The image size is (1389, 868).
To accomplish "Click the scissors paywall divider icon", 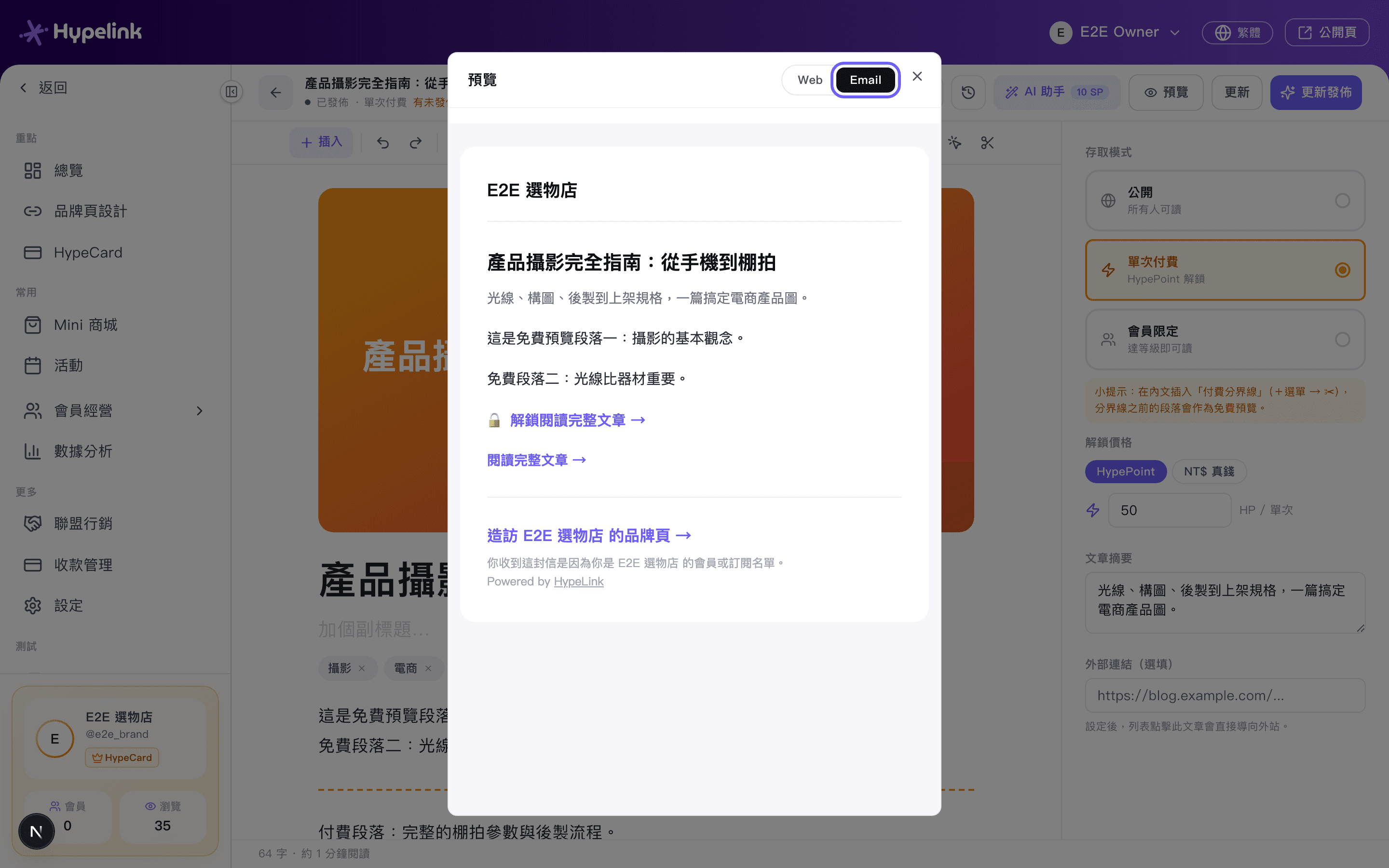I will [987, 142].
